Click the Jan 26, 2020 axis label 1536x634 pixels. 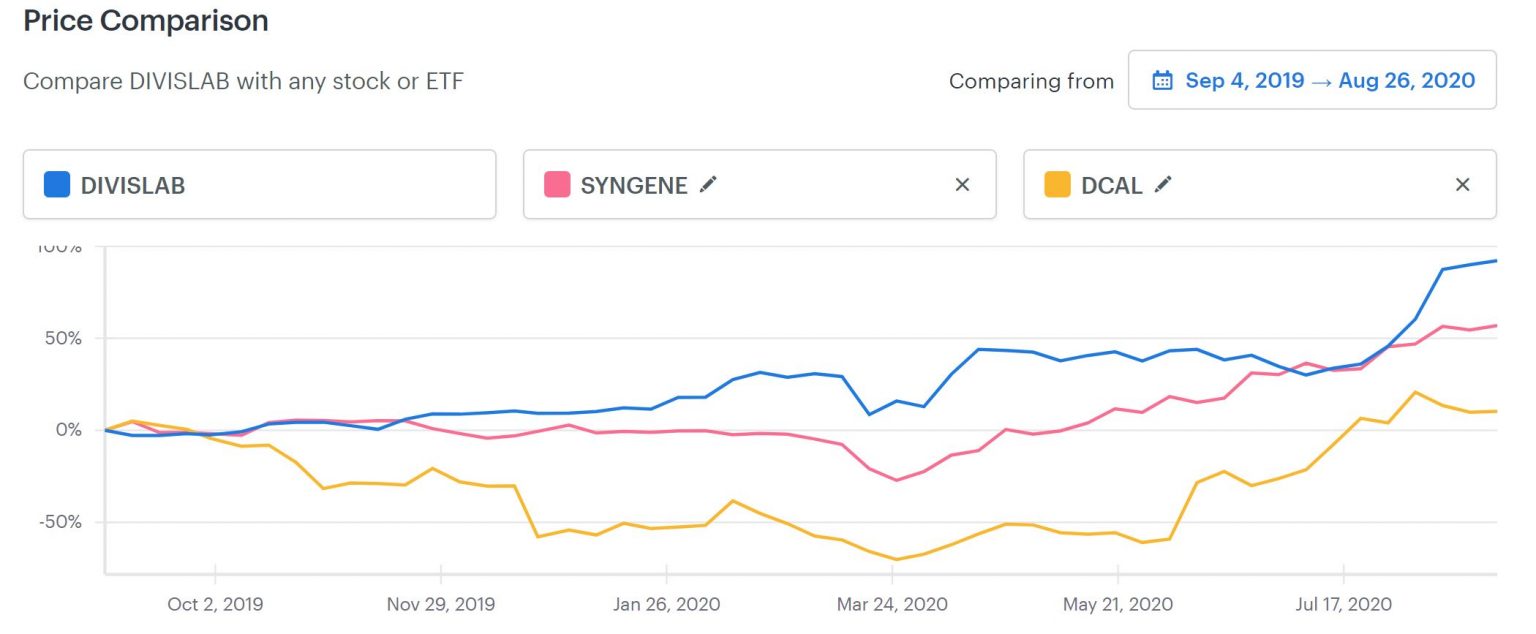click(x=667, y=605)
